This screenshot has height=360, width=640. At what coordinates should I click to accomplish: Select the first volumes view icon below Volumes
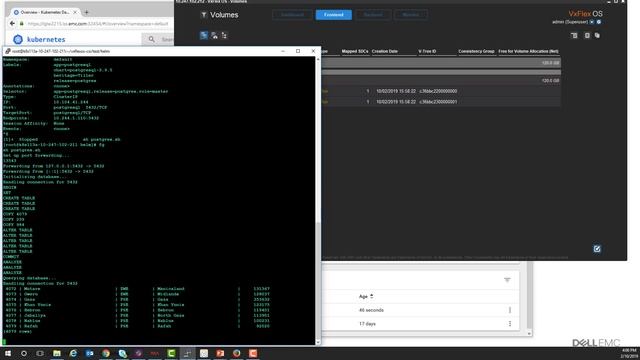coord(204,36)
